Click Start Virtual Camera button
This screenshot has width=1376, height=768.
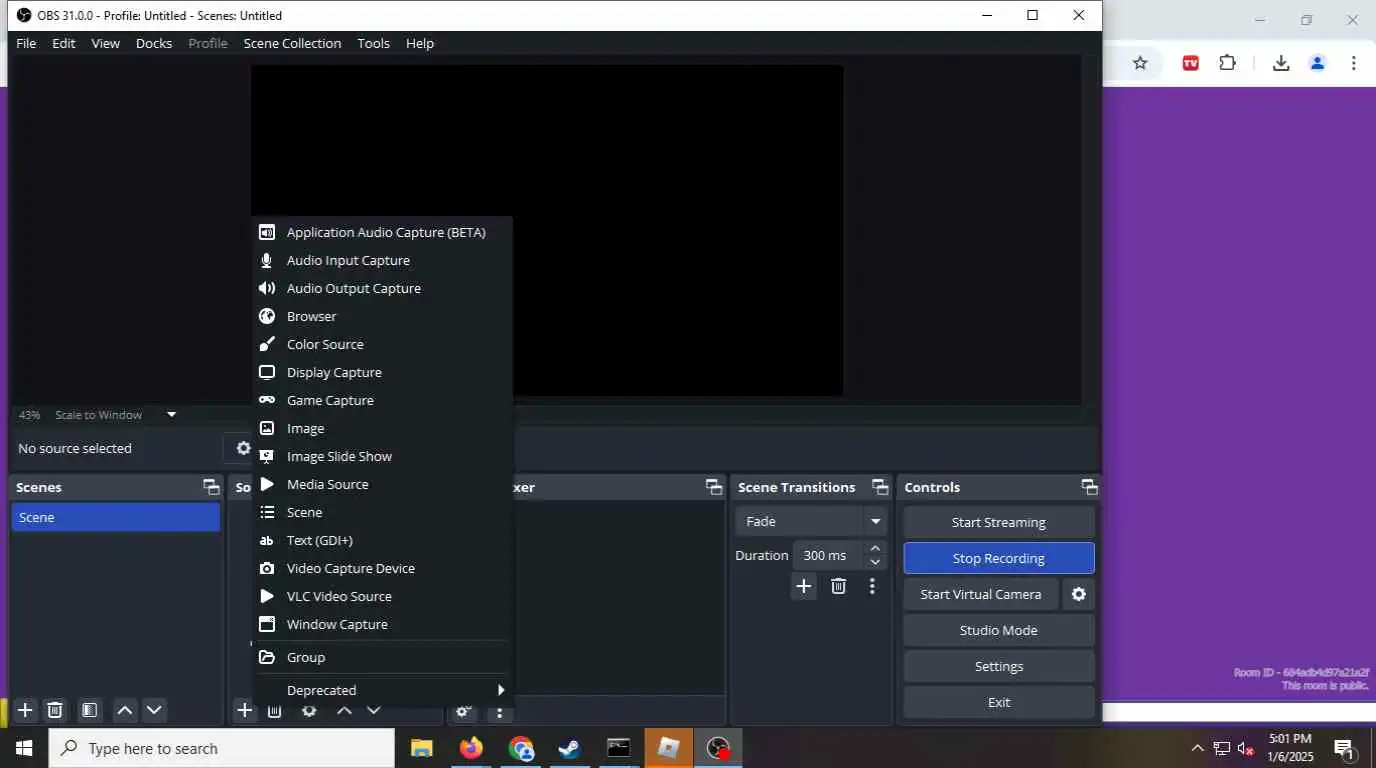(x=981, y=594)
